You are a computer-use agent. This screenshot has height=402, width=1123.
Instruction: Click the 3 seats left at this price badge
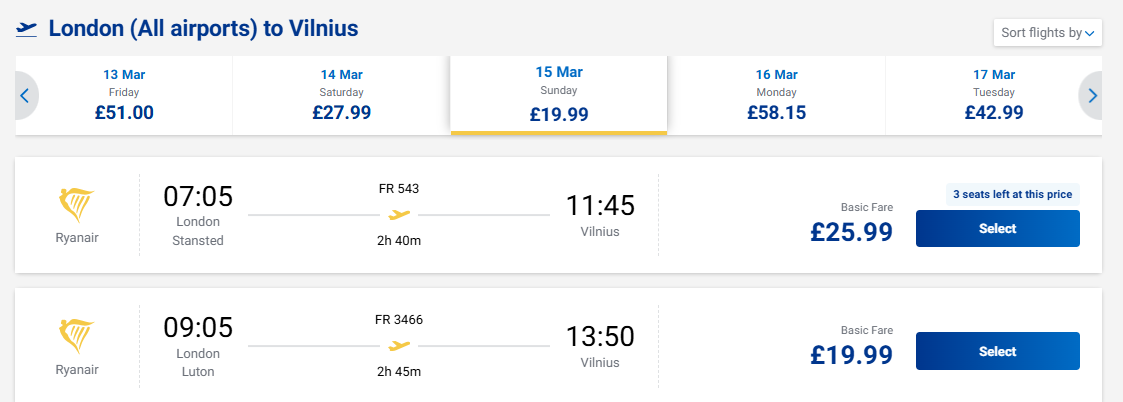point(1012,195)
